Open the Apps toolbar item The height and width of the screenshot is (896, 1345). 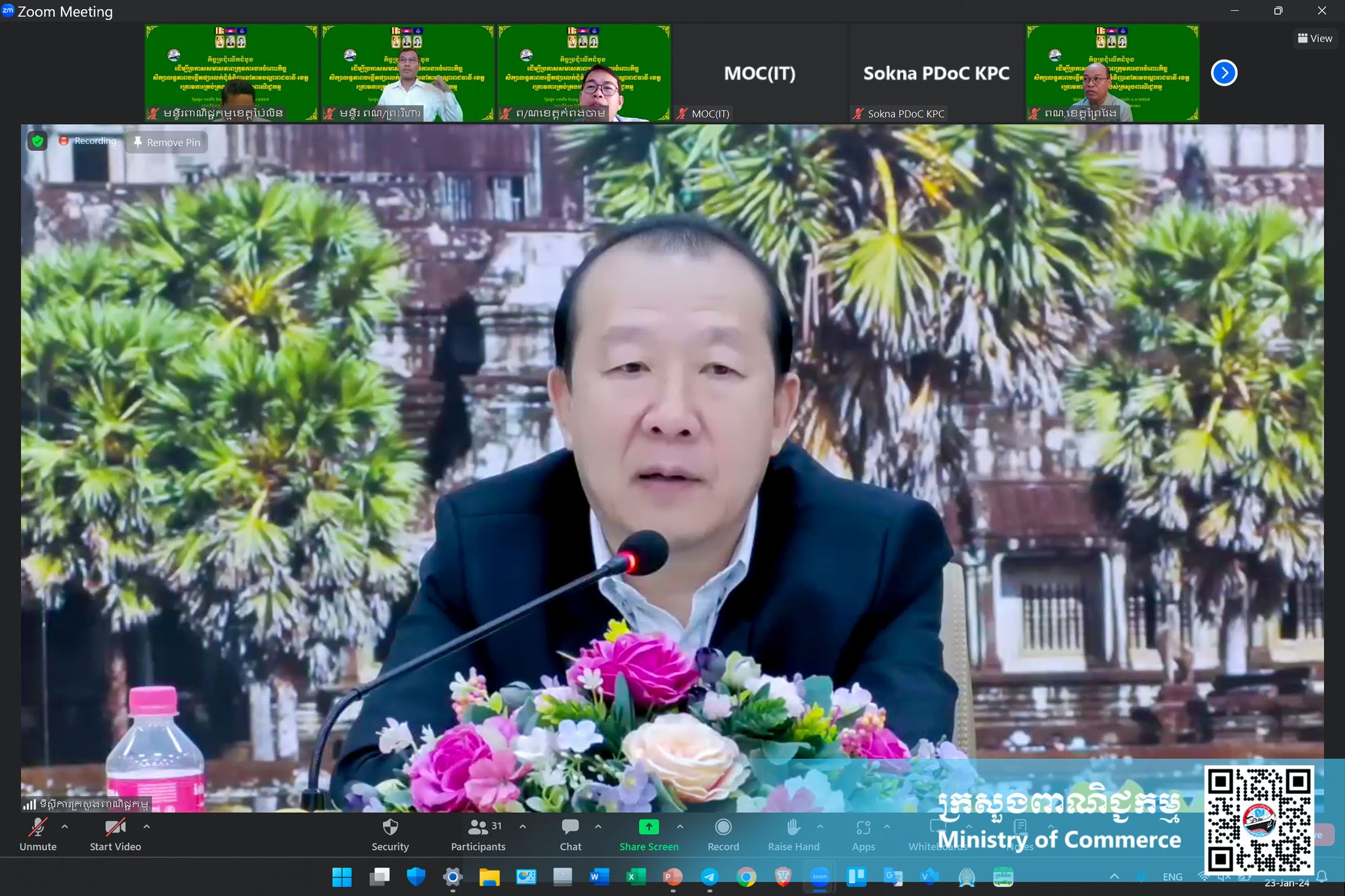(x=863, y=828)
